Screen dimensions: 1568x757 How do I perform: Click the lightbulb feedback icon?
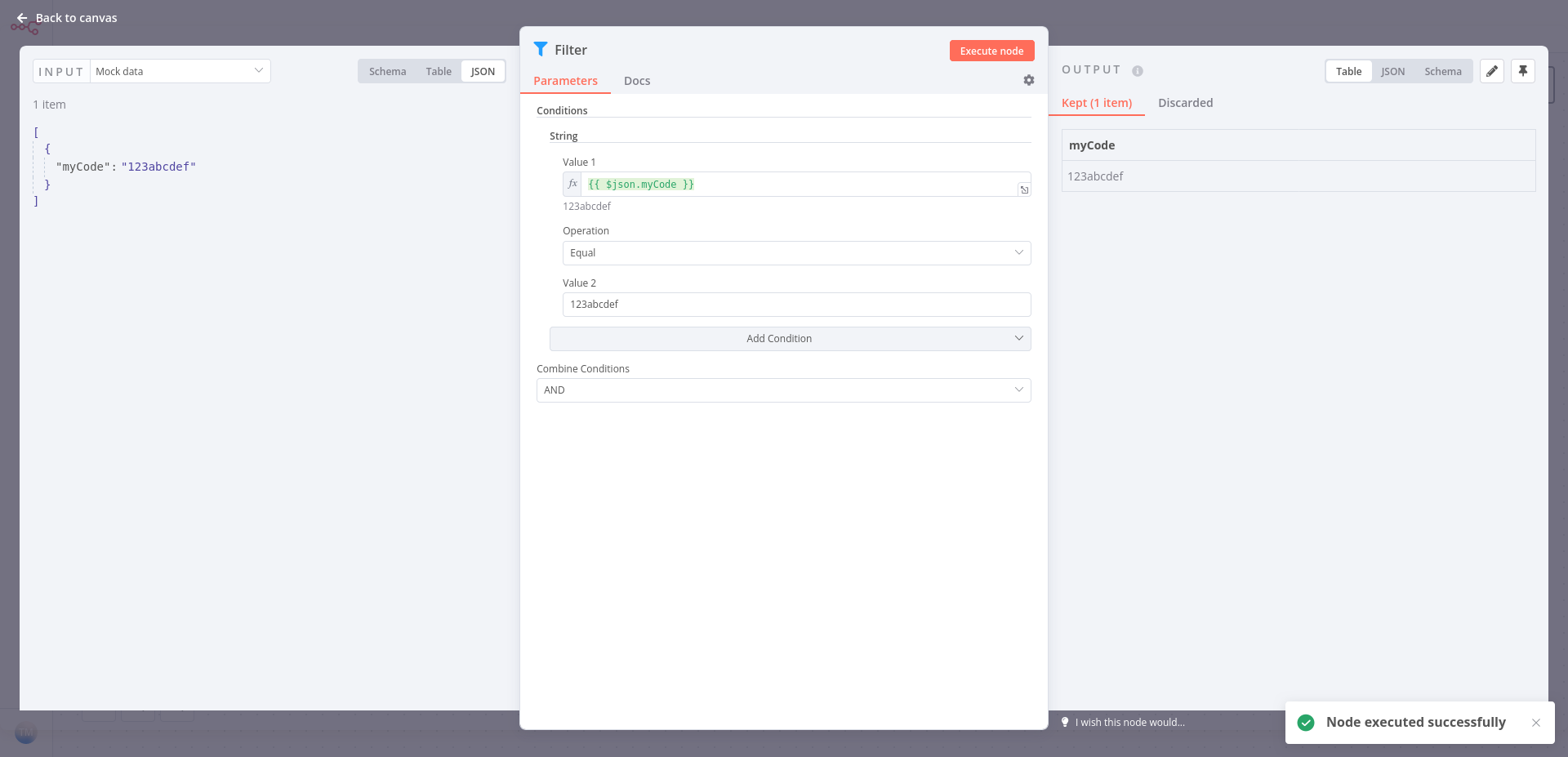click(x=1065, y=722)
